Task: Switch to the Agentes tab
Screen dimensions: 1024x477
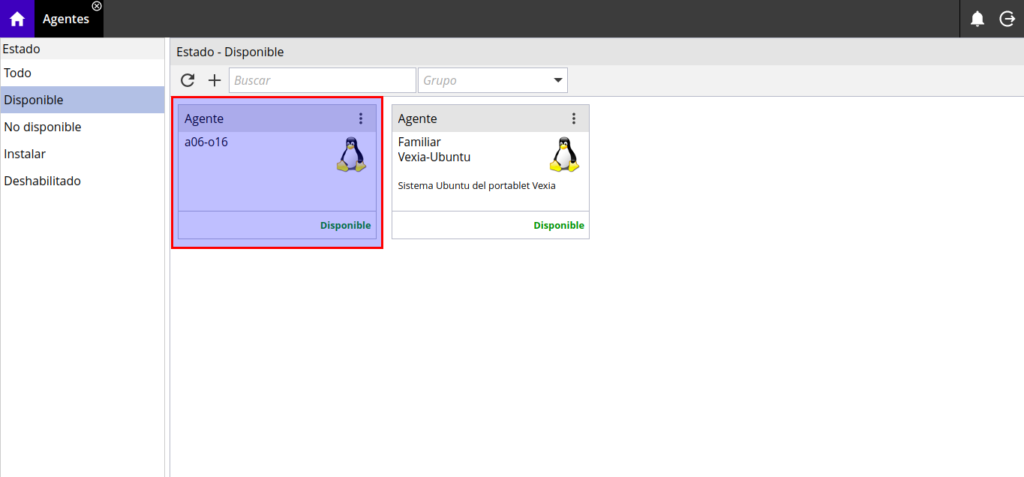Action: pyautogui.click(x=66, y=19)
